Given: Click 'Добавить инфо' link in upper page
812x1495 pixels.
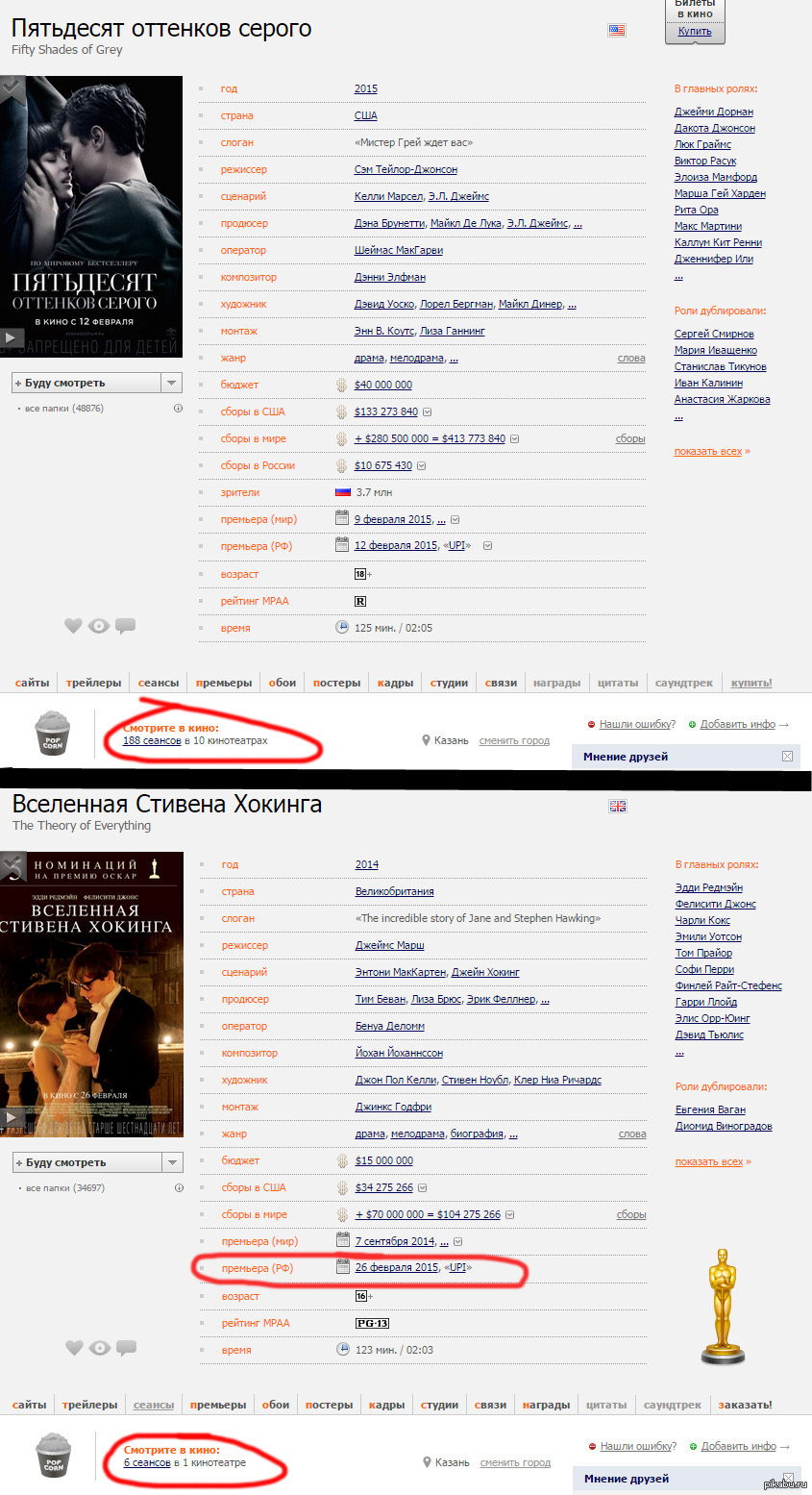Looking at the screenshot, I should pos(737,724).
